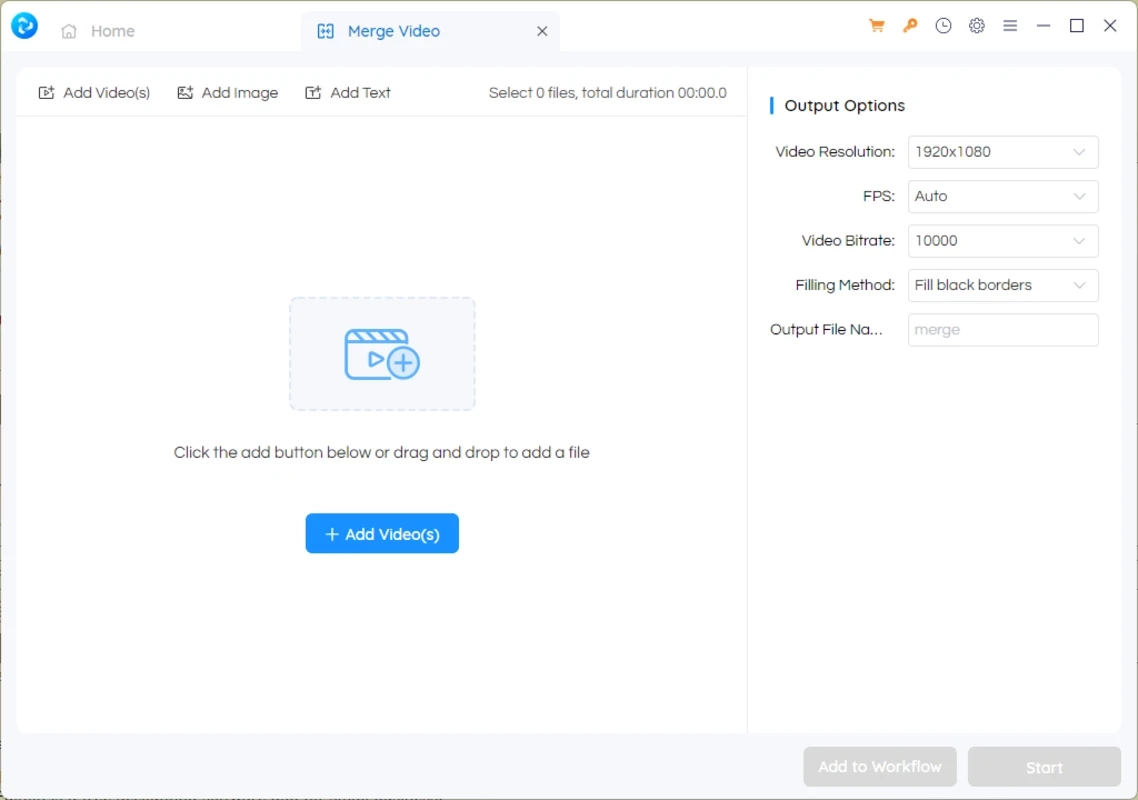This screenshot has width=1138, height=800.
Task: Click the Add to Workflow button
Action: (x=880, y=767)
